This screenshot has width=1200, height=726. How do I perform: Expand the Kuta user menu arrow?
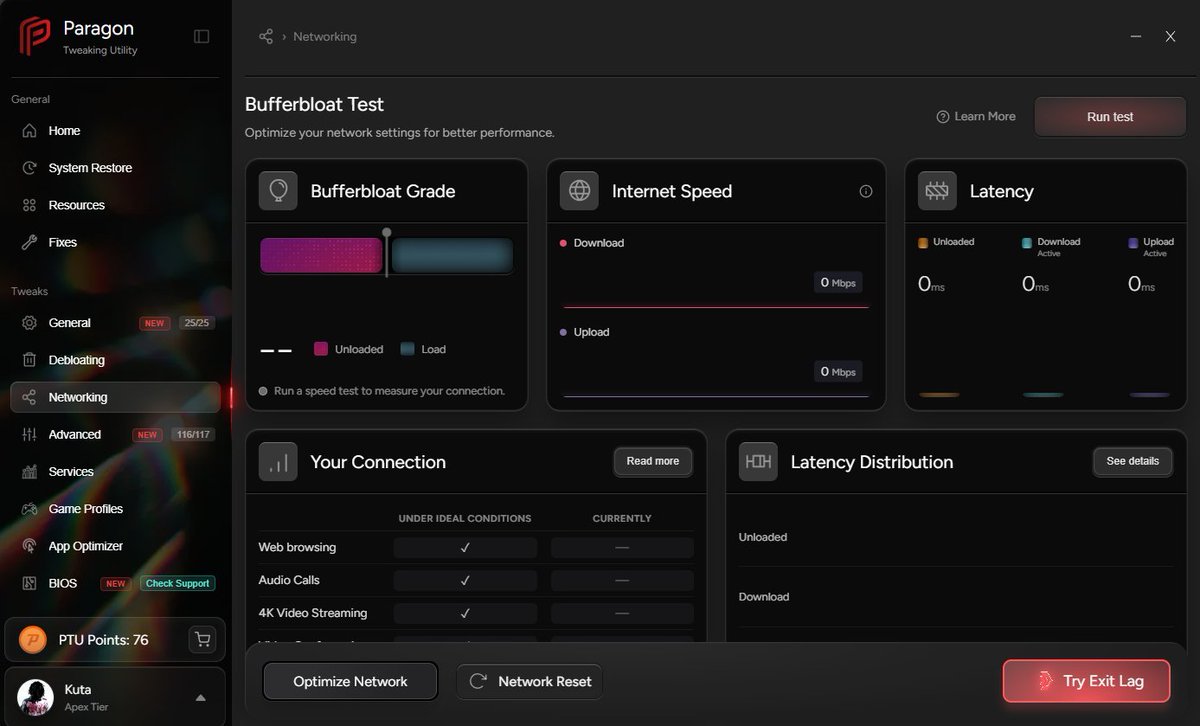200,698
